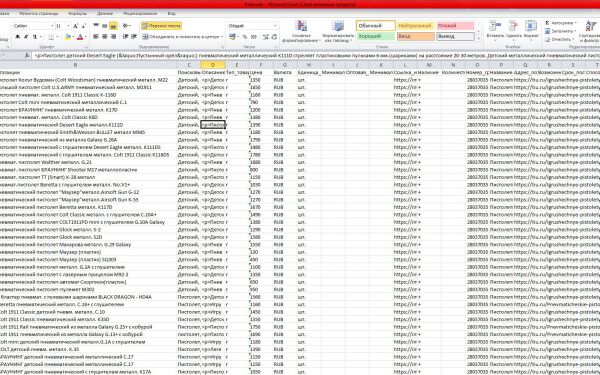Click the fx insert function icon
This screenshot has height=375, width=600.
[27, 55]
